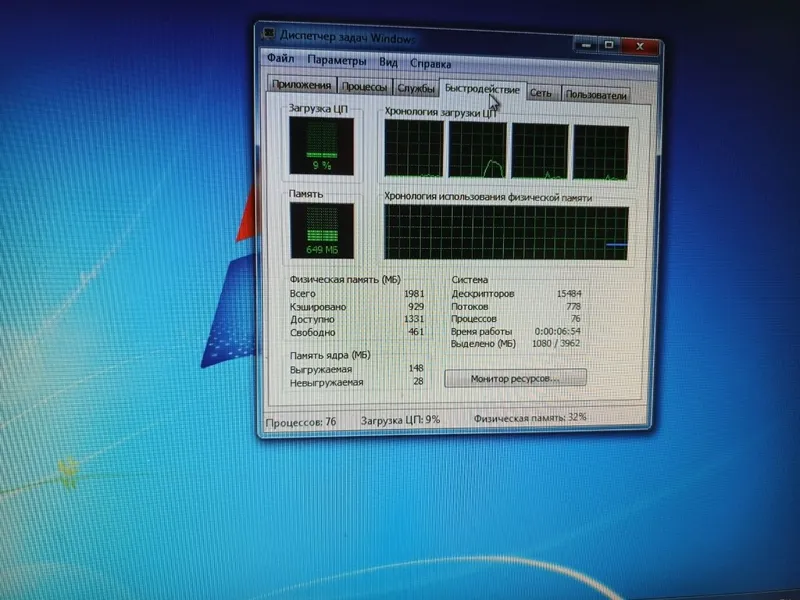Image resolution: width=800 pixels, height=600 pixels.
Task: Click the Task Manager title bar icon
Action: point(269,34)
